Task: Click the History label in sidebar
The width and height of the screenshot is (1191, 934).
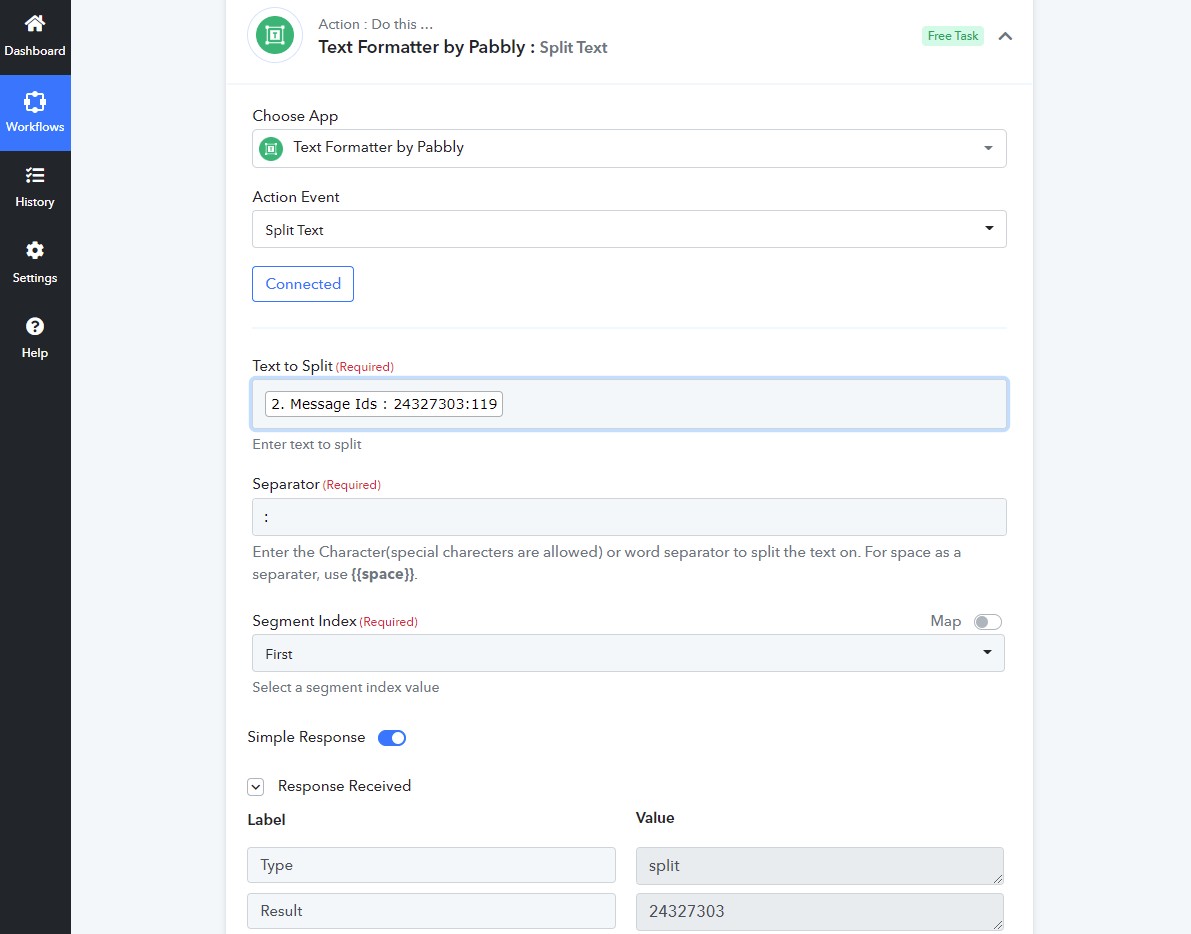Action: (35, 202)
